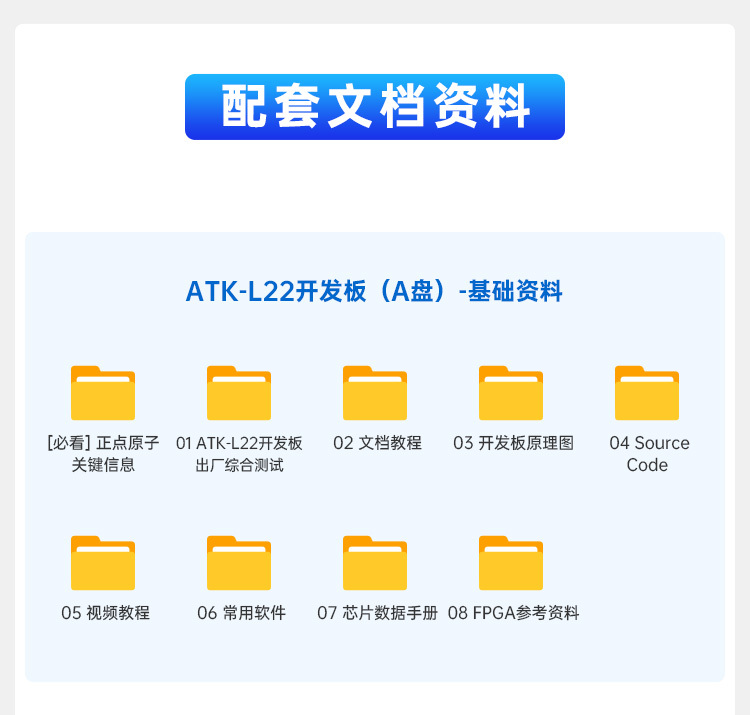Open the [必看] 正点原子关键信息 folder icon

point(103,393)
